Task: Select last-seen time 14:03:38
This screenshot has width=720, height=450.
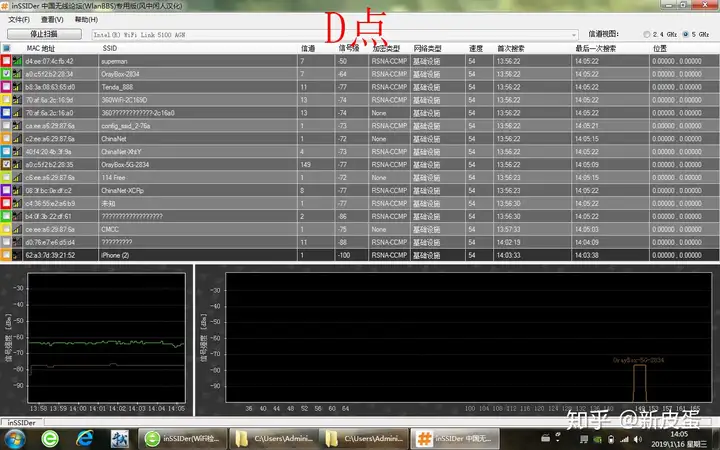Action: tap(586, 255)
